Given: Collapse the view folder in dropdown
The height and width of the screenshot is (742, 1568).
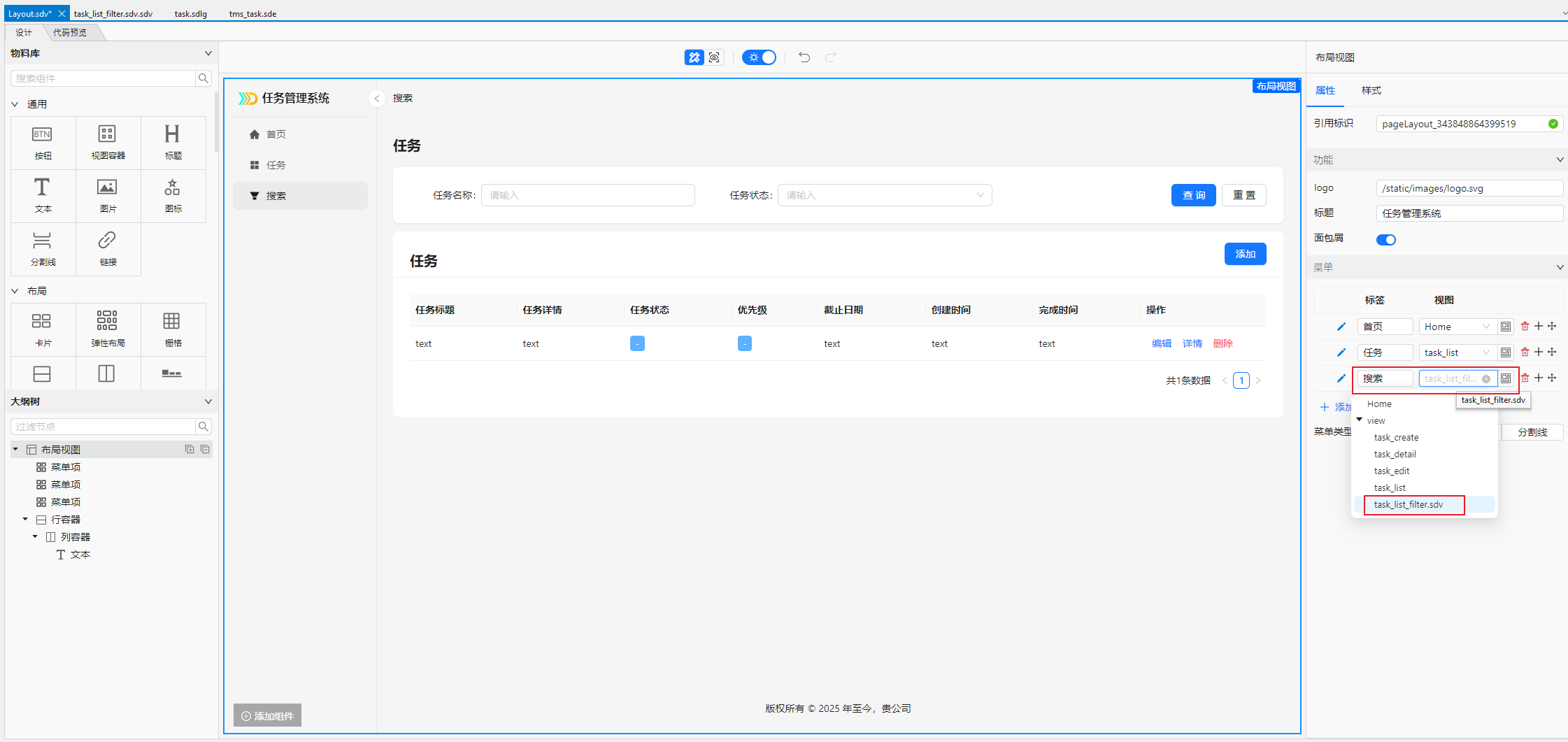Looking at the screenshot, I should (1360, 420).
